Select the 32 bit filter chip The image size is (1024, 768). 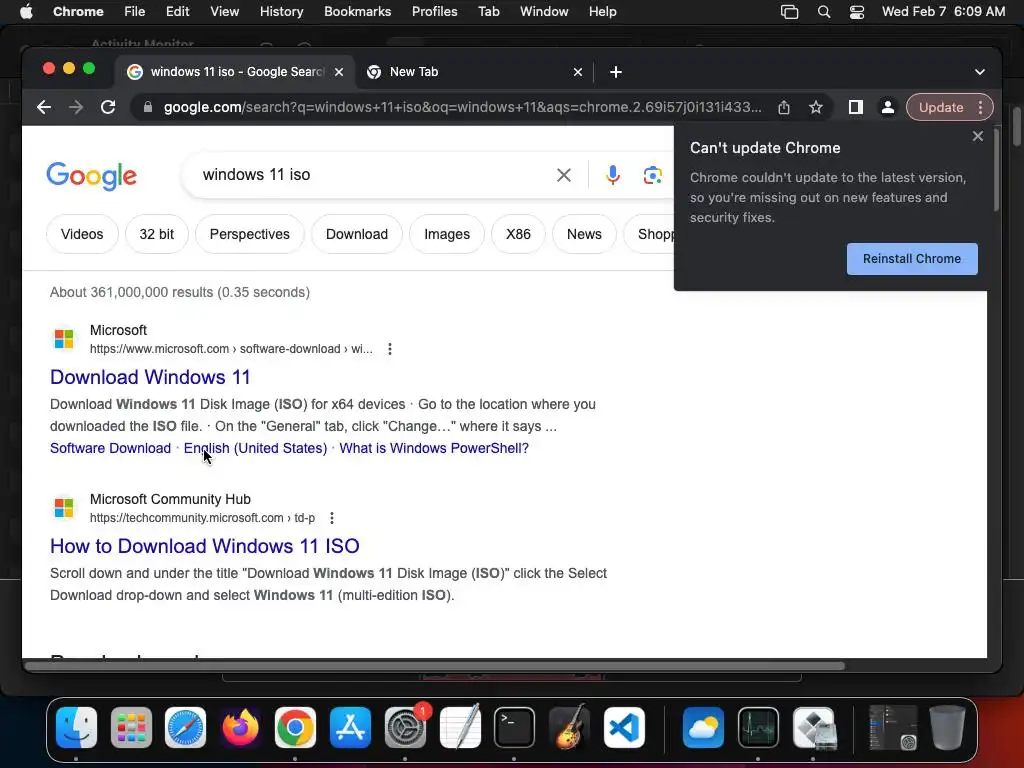click(157, 234)
